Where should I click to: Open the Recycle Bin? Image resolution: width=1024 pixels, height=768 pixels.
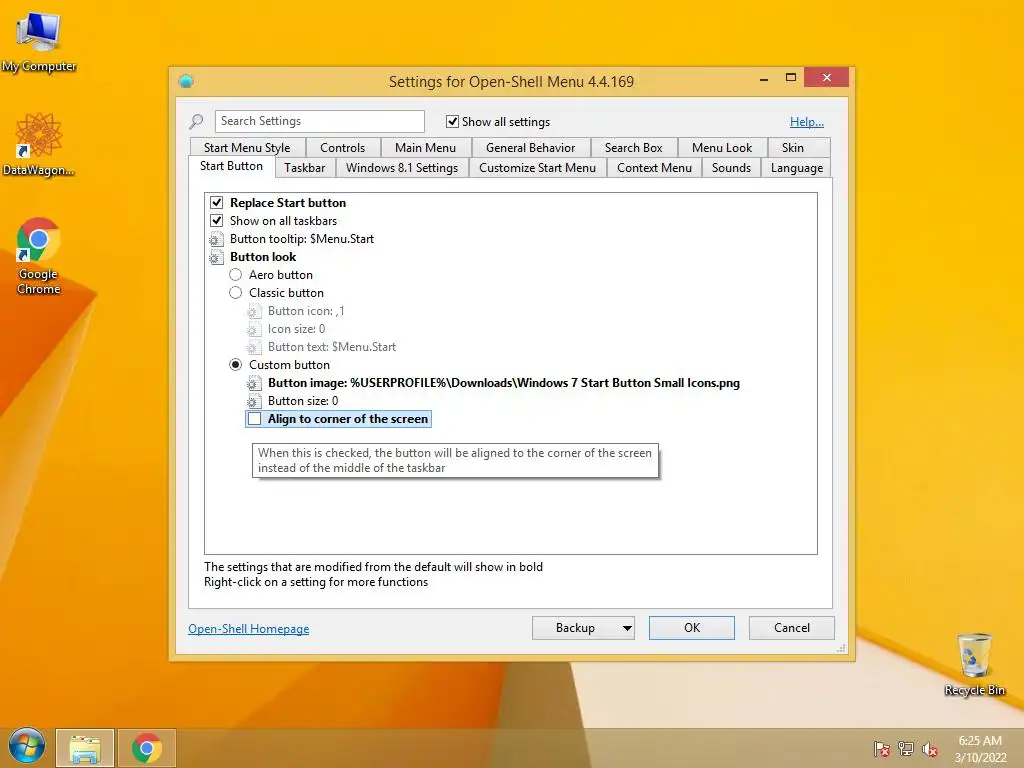click(x=974, y=664)
